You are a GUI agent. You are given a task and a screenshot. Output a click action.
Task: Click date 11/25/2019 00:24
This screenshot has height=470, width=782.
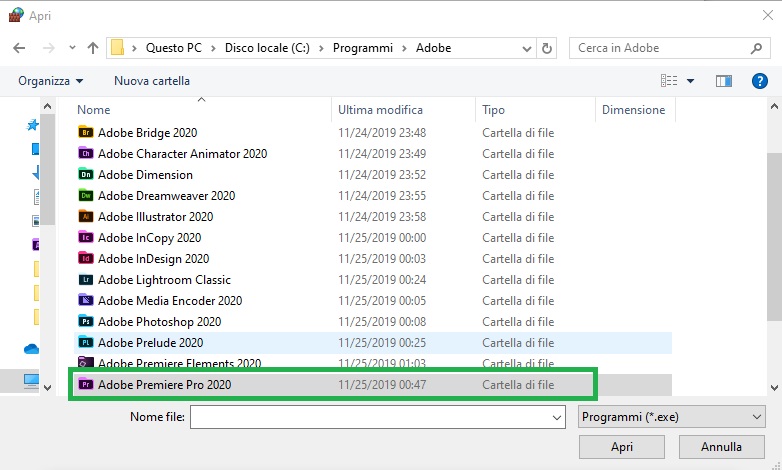[x=382, y=279]
